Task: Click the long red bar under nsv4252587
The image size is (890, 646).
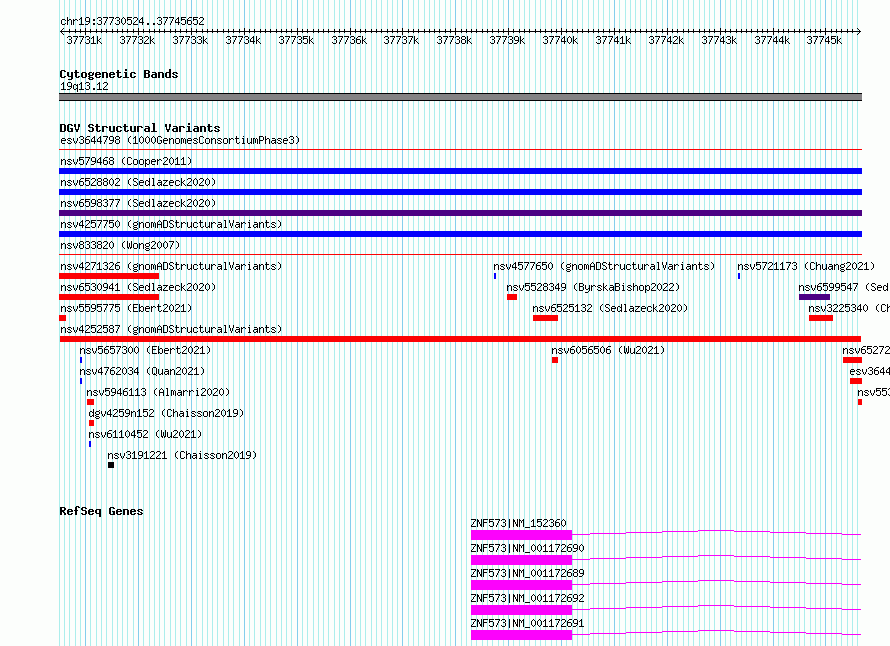Action: coord(460,339)
